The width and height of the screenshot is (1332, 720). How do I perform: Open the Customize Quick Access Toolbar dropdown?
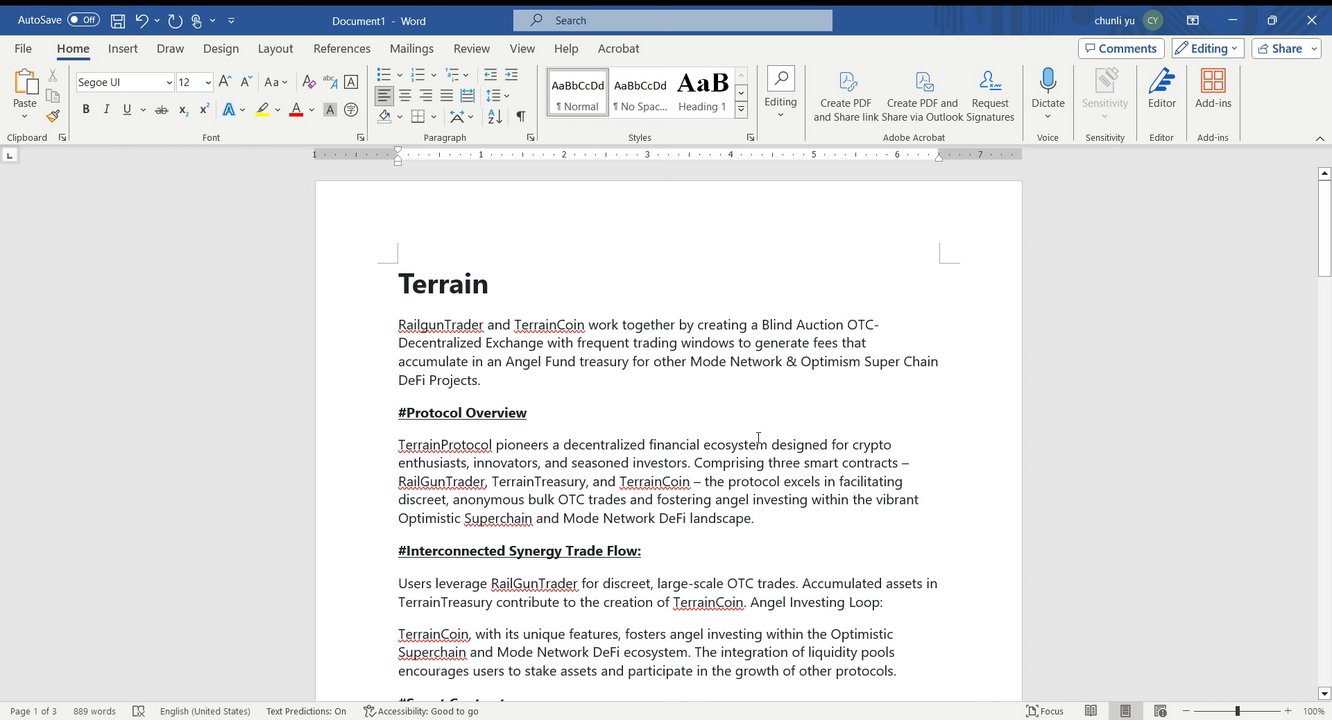coord(232,20)
